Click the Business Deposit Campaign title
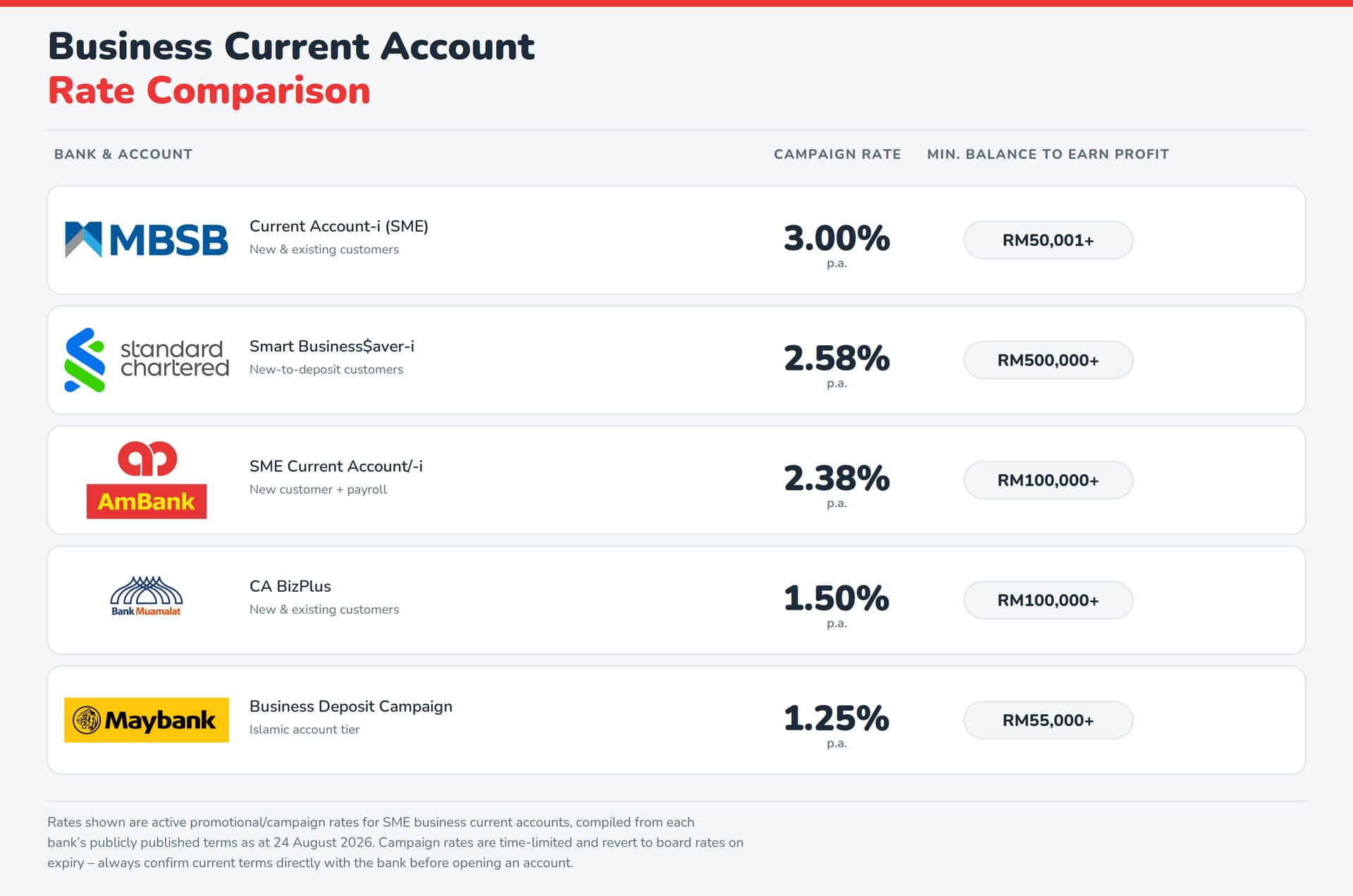1353x896 pixels. pyautogui.click(x=351, y=707)
